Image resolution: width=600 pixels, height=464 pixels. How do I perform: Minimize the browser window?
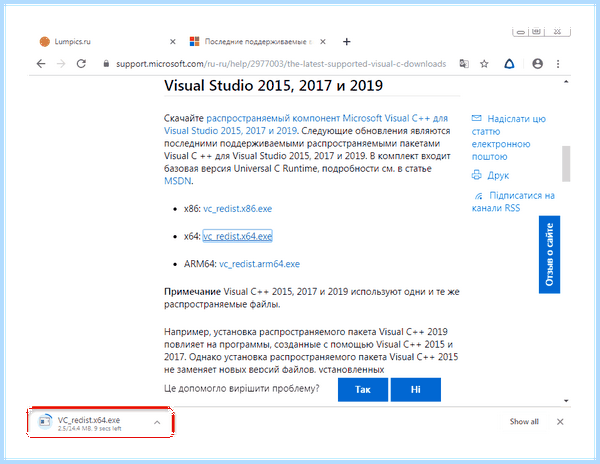coord(521,32)
